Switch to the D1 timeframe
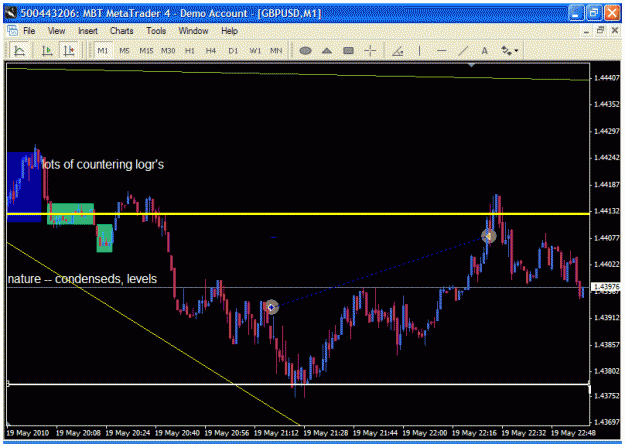This screenshot has height=444, width=625. click(233, 51)
